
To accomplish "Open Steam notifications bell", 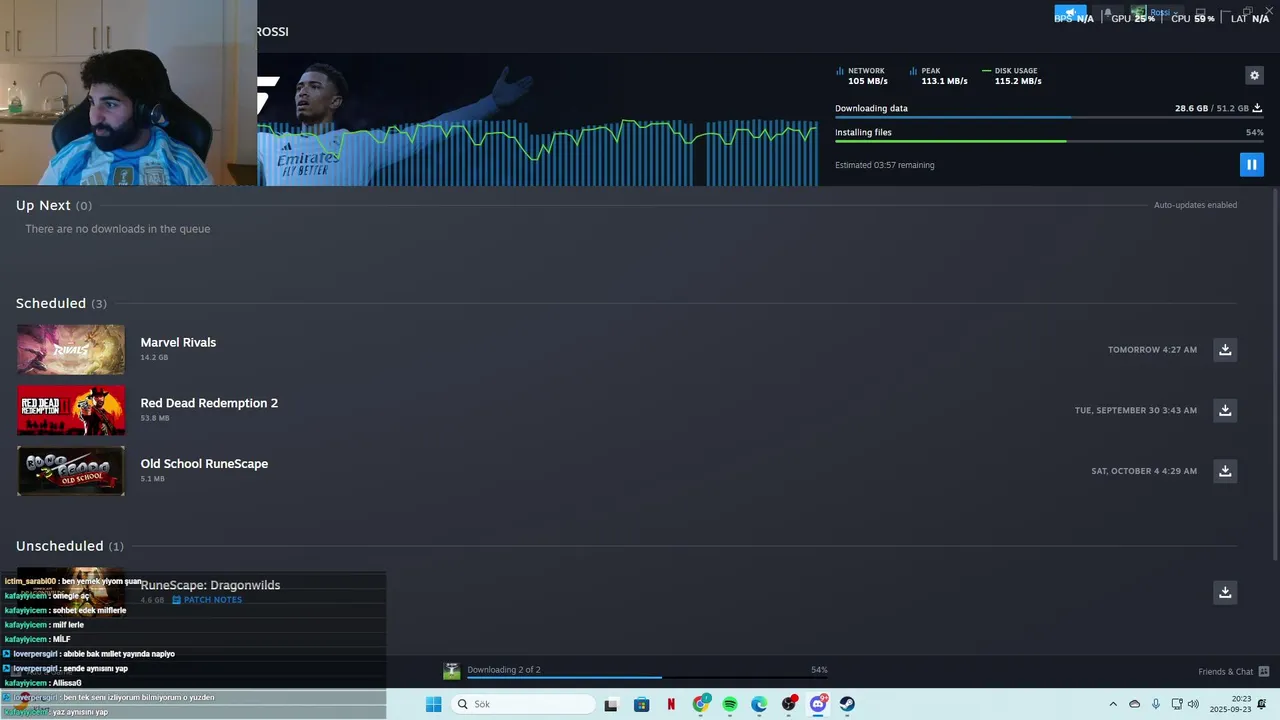I will point(1107,14).
